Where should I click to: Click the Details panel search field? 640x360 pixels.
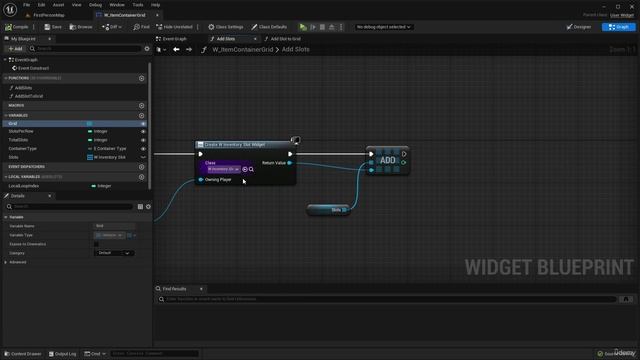tap(69, 207)
